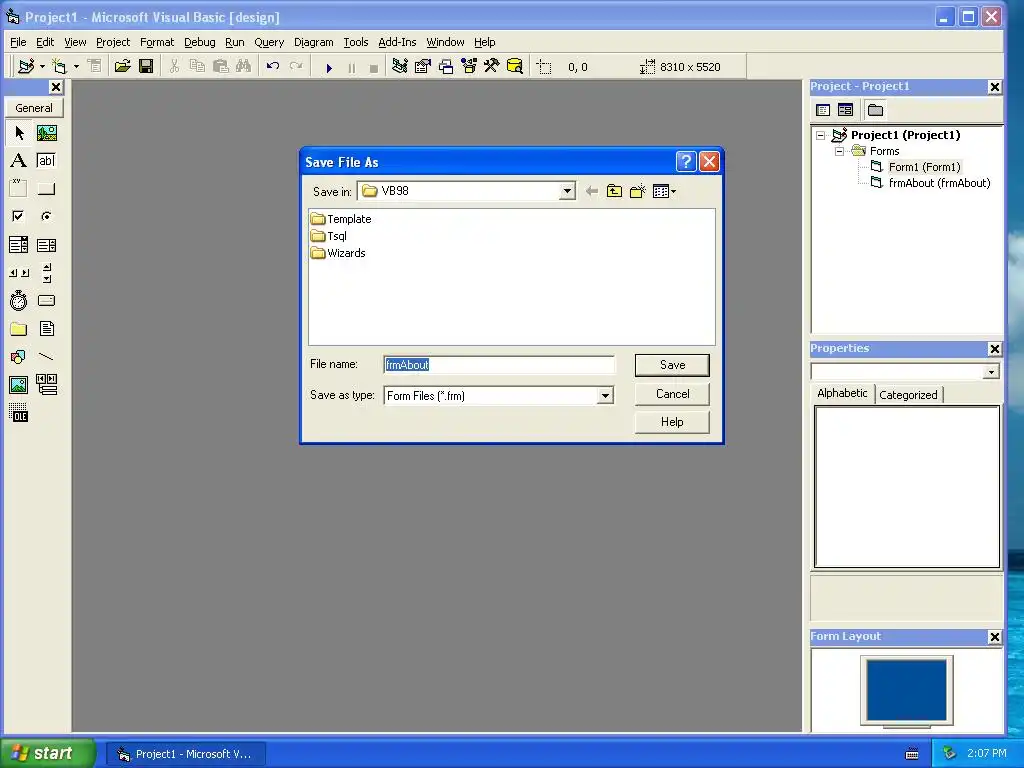Open View Menu dropdown in Save dialog
Image resolution: width=1024 pixels, height=768 pixels.
click(664, 191)
